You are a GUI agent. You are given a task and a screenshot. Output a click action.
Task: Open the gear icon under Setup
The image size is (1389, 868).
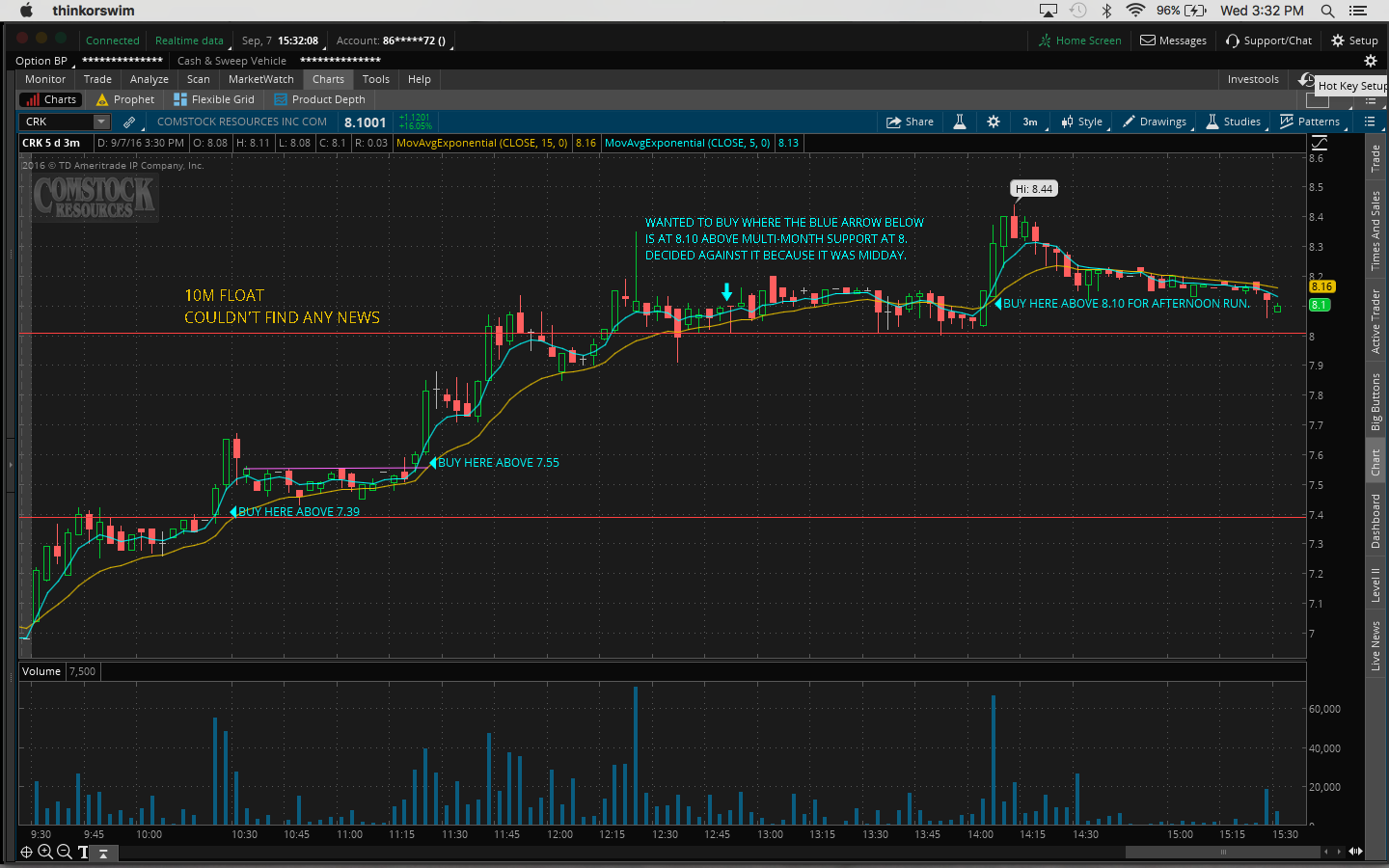[1370, 61]
